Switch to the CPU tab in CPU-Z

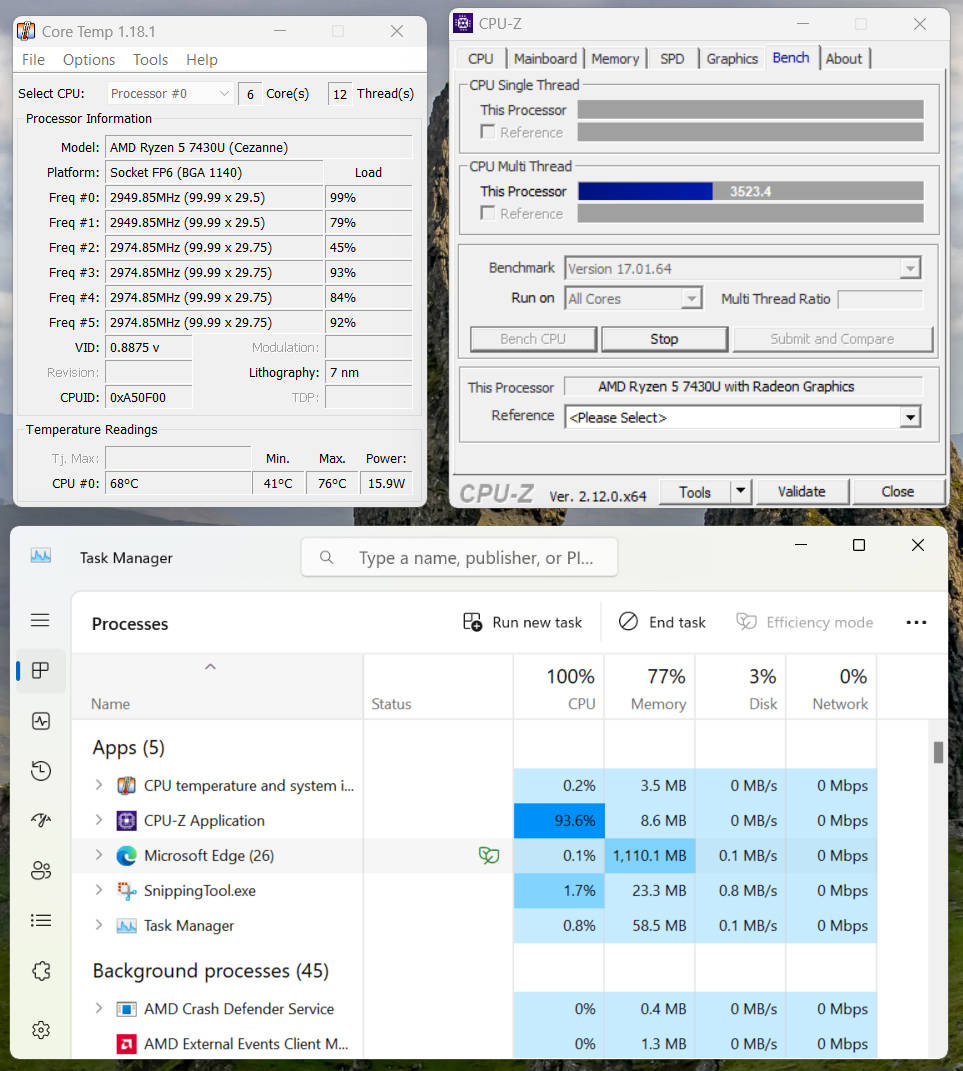click(x=481, y=59)
